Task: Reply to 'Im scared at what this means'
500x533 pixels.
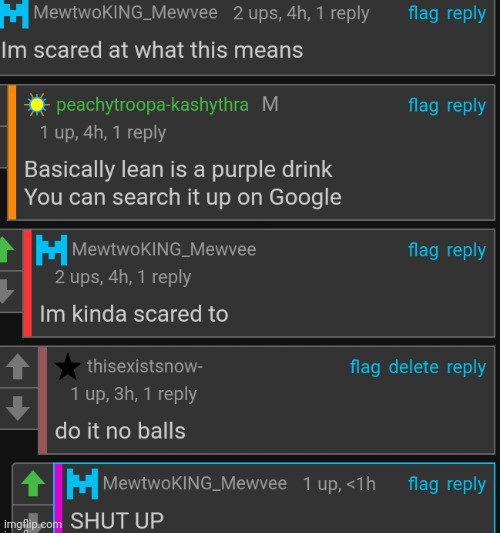Action: pyautogui.click(x=466, y=14)
